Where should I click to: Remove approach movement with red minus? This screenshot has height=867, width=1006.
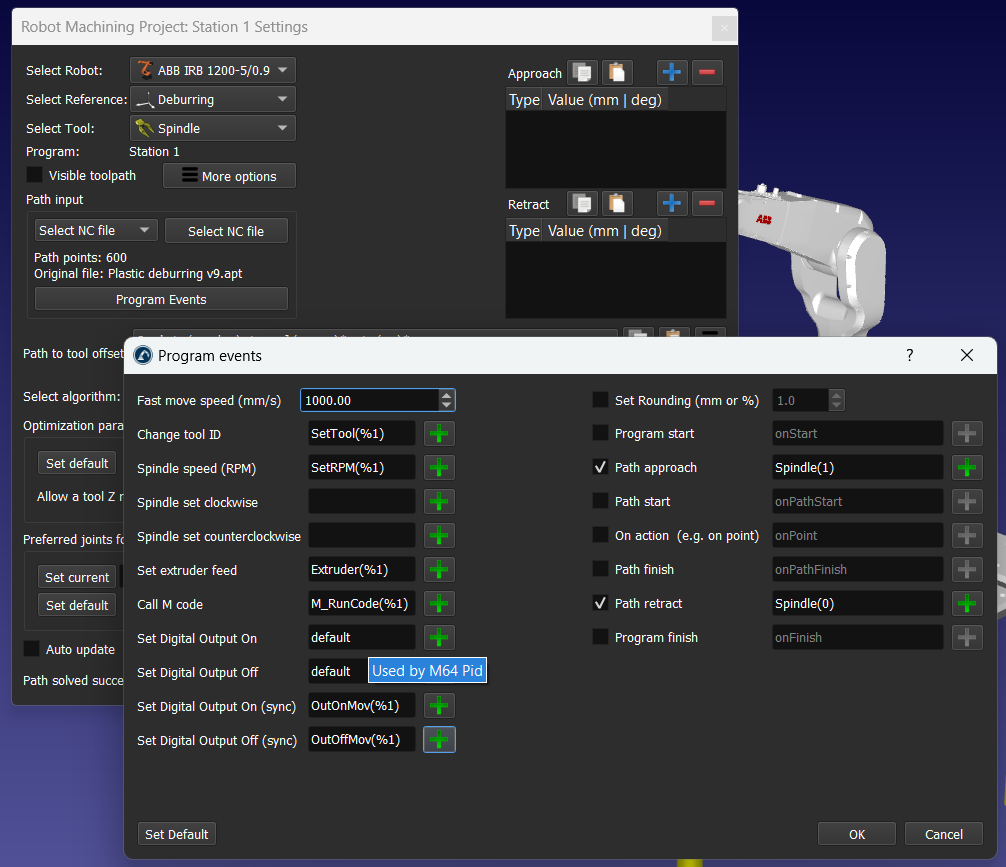tap(707, 72)
